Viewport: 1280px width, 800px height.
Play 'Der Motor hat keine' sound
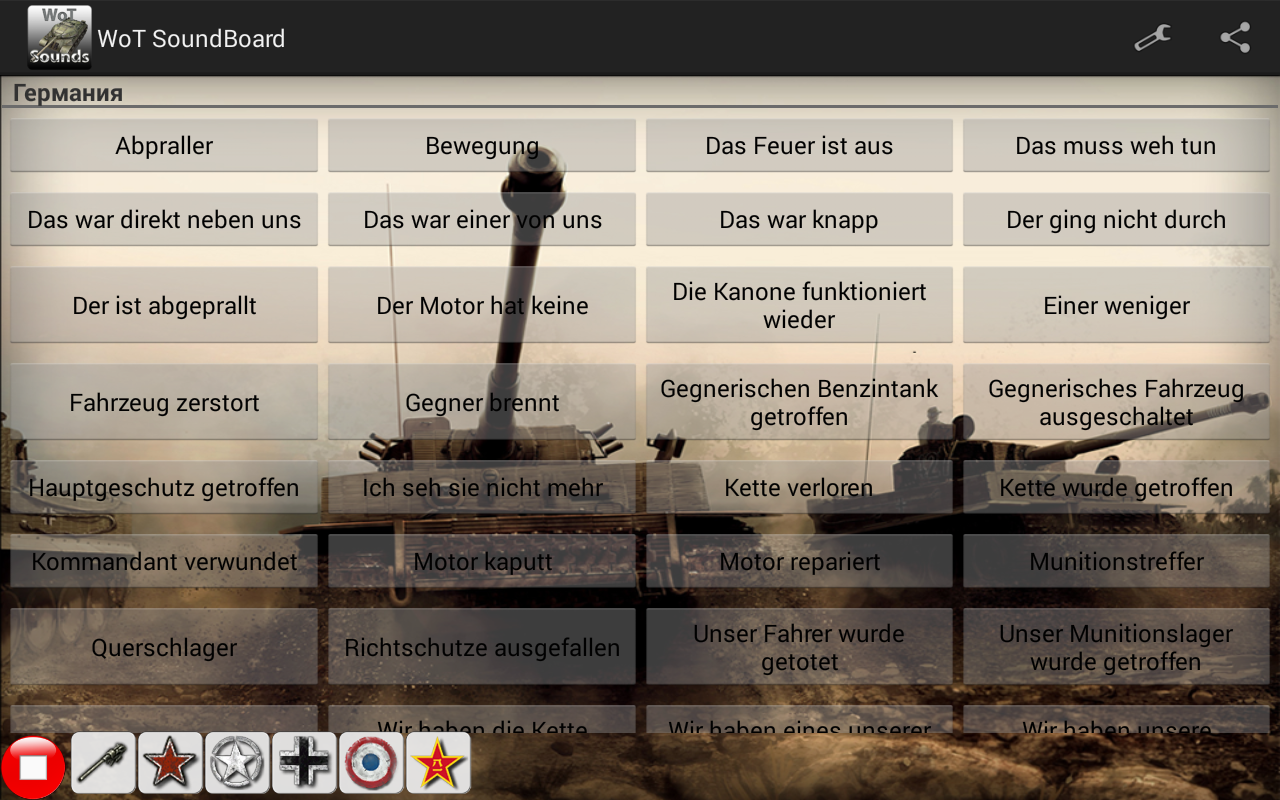click(x=482, y=306)
